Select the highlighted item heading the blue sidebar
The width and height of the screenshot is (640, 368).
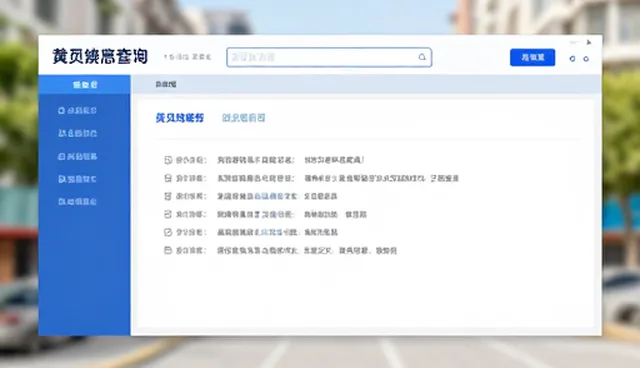click(84, 84)
